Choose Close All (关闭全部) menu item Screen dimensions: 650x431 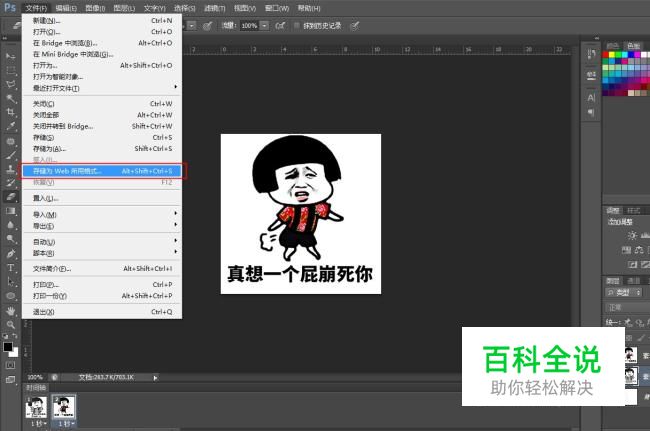[102, 115]
